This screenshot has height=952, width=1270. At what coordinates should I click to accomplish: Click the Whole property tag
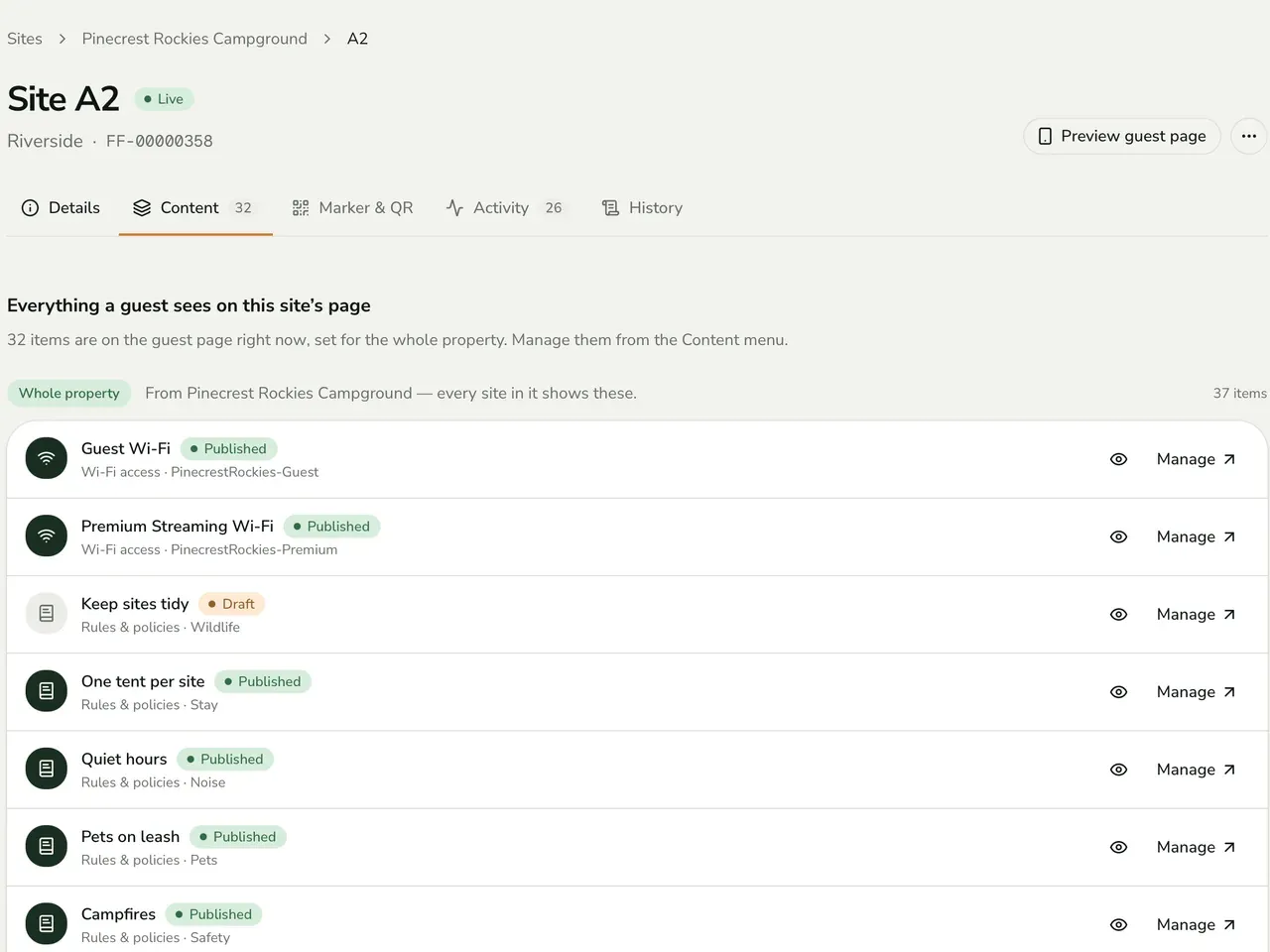[69, 393]
